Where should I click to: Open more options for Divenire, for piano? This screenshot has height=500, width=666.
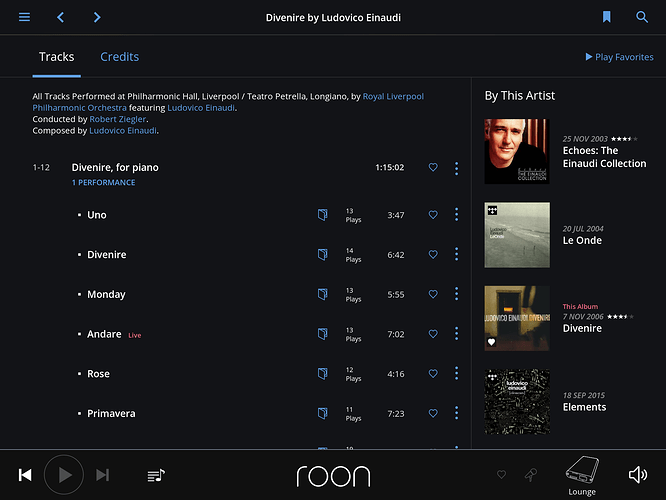pyautogui.click(x=457, y=168)
